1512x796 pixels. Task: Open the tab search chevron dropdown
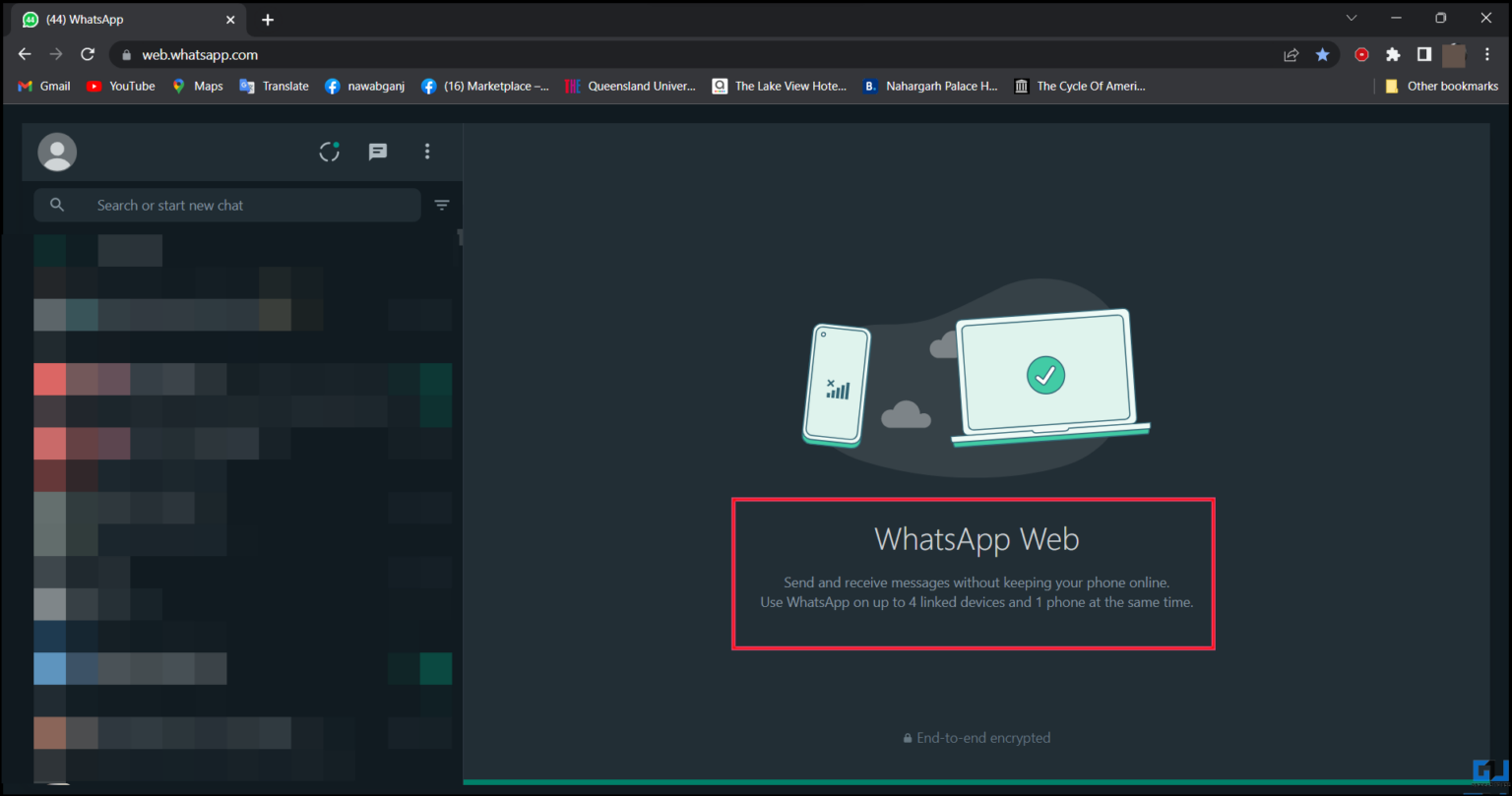pyautogui.click(x=1351, y=17)
